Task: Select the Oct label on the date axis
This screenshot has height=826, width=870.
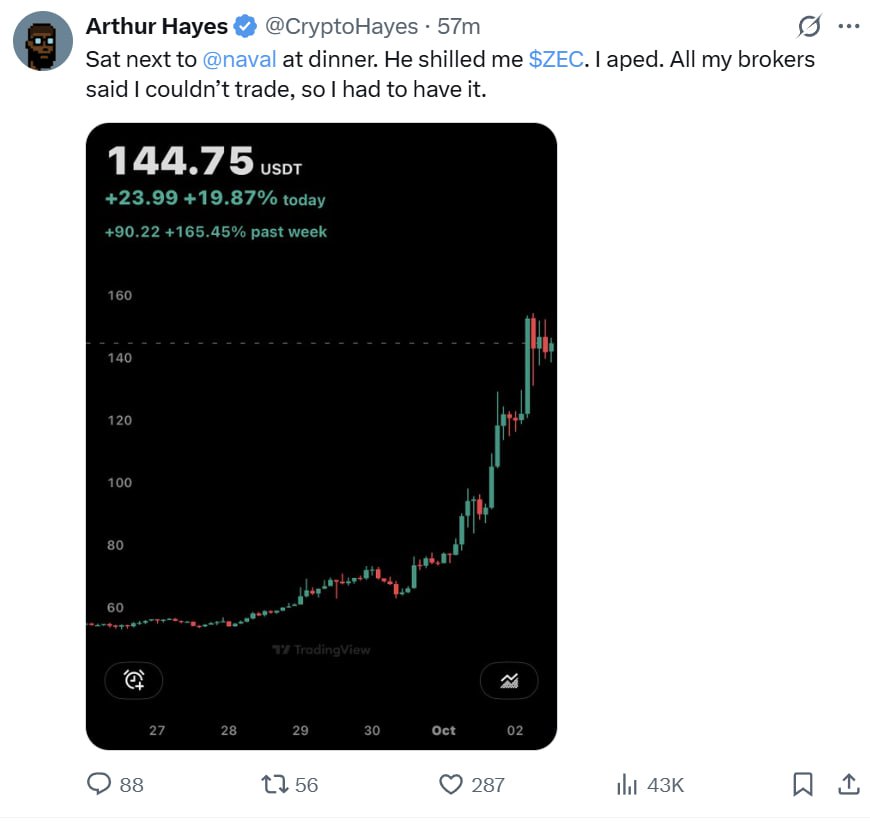Action: [443, 731]
